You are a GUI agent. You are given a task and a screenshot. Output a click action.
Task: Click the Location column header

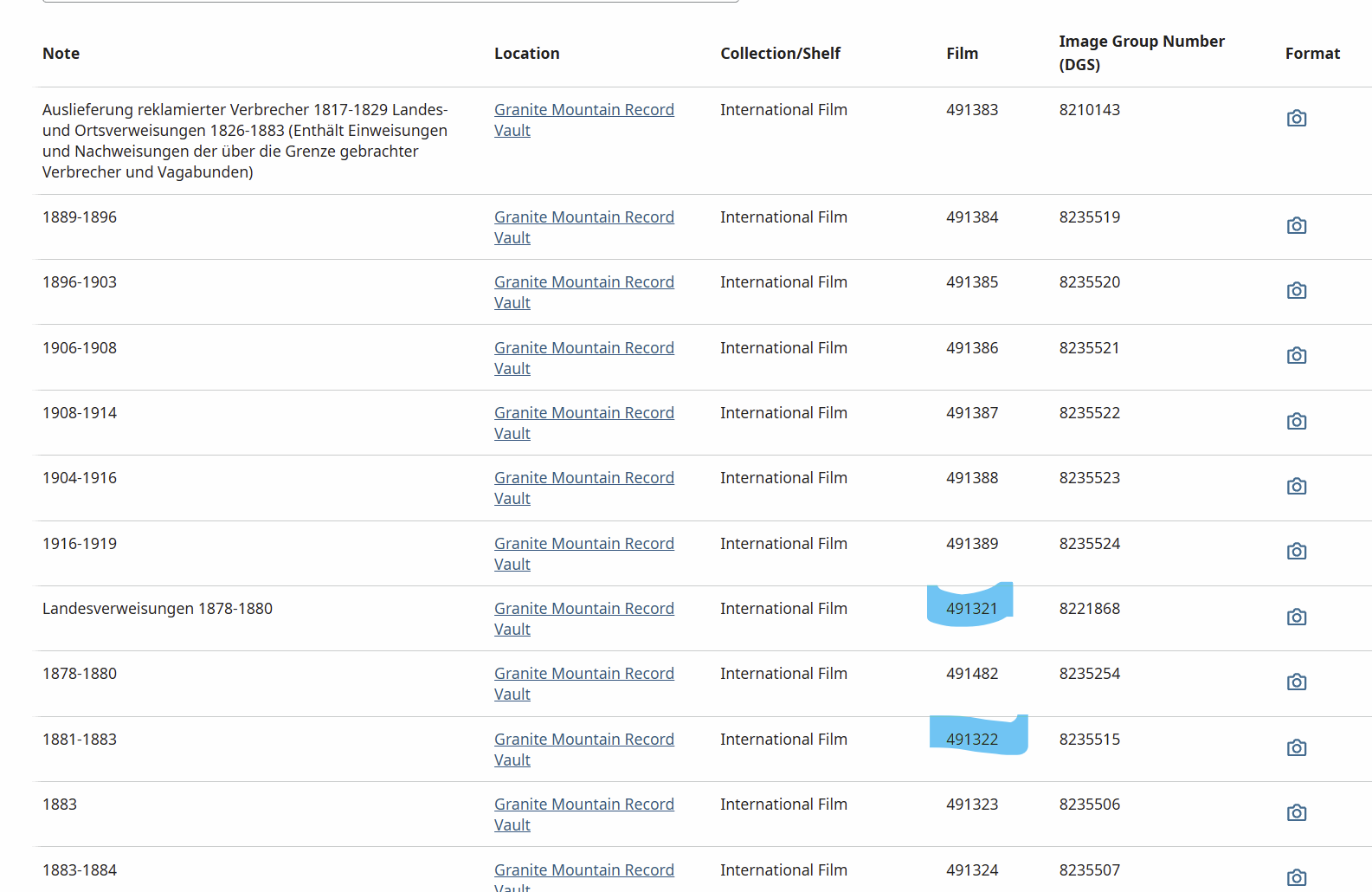point(526,54)
